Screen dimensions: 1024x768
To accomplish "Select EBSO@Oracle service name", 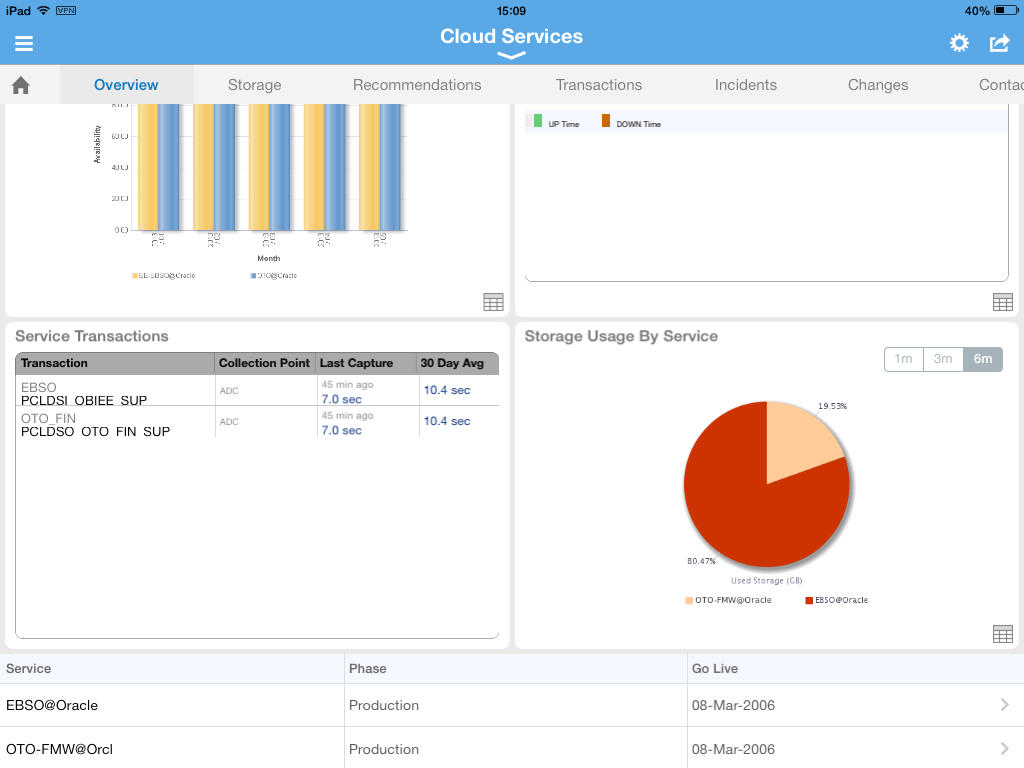I will [52, 705].
